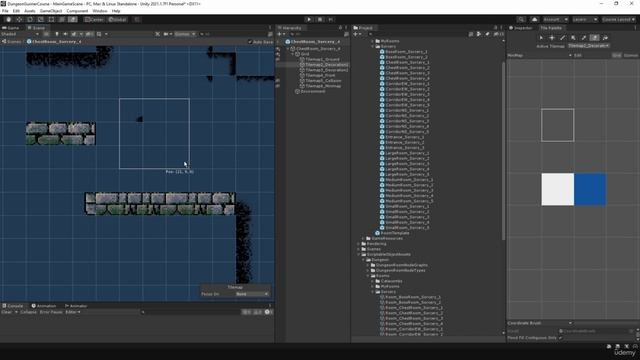Click the Project panel add (+) button
Image resolution: width=640 pixels, height=360 pixels.
pos(357,34)
